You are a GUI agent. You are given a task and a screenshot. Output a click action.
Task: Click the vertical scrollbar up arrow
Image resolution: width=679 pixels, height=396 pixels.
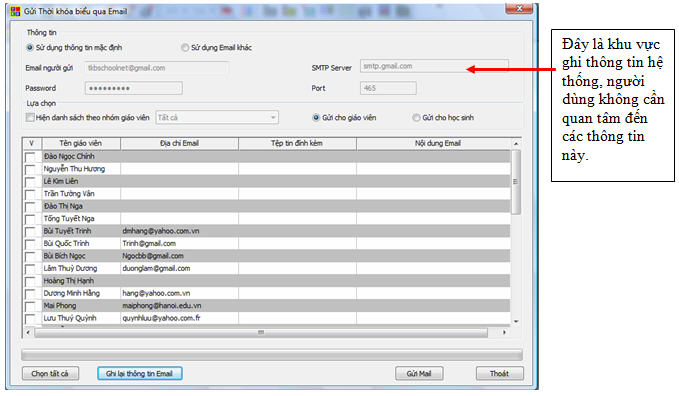(x=516, y=143)
